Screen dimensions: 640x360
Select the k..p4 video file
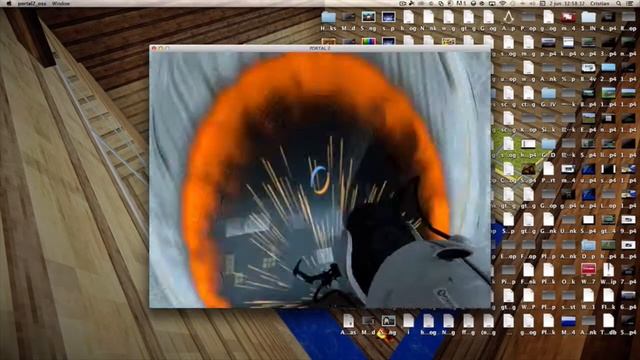pos(568,47)
